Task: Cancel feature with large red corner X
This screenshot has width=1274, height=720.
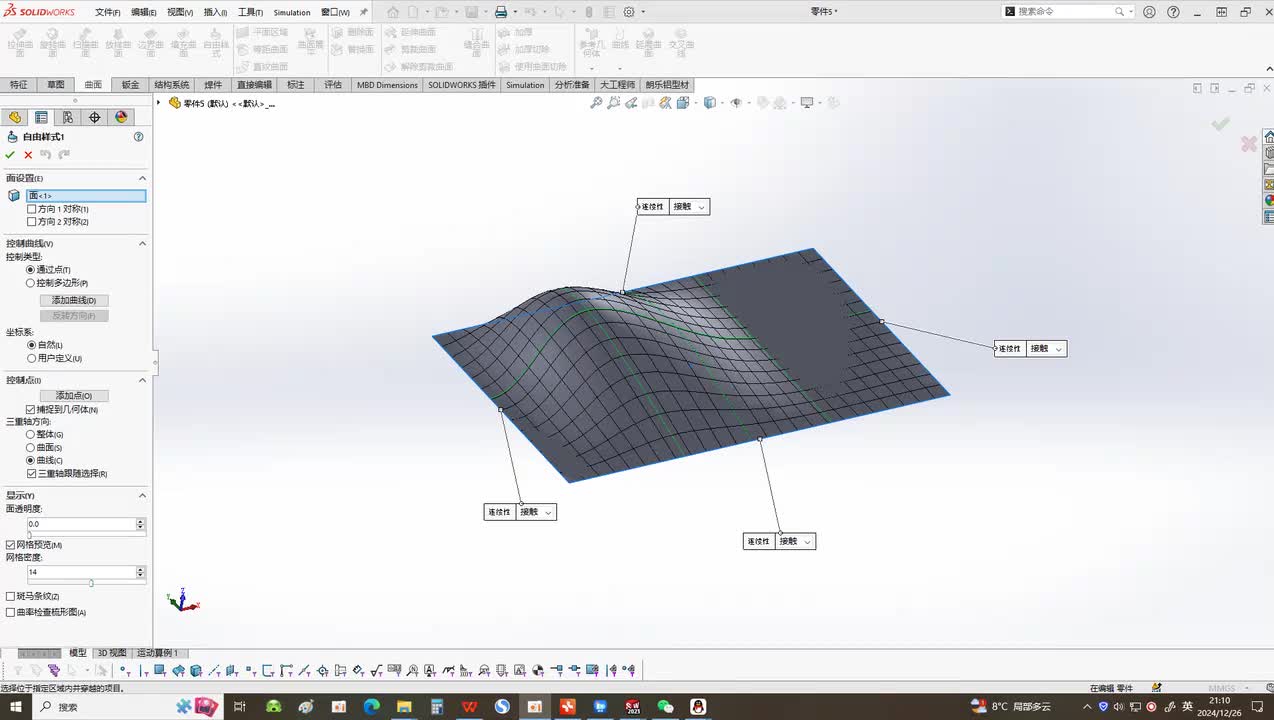Action: 1249,144
